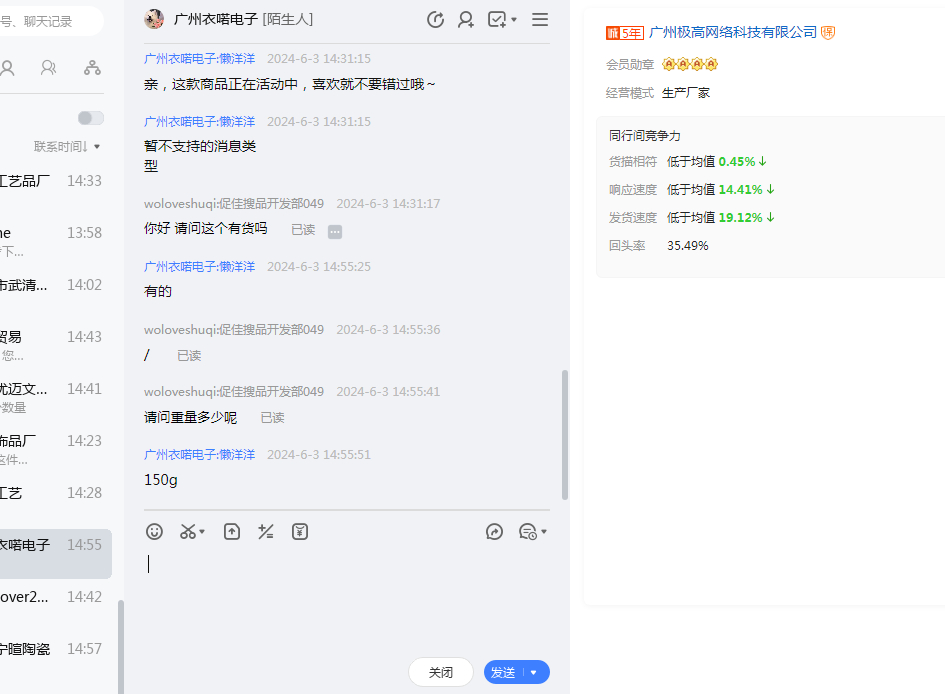Click the 关闭 button

pyautogui.click(x=441, y=673)
